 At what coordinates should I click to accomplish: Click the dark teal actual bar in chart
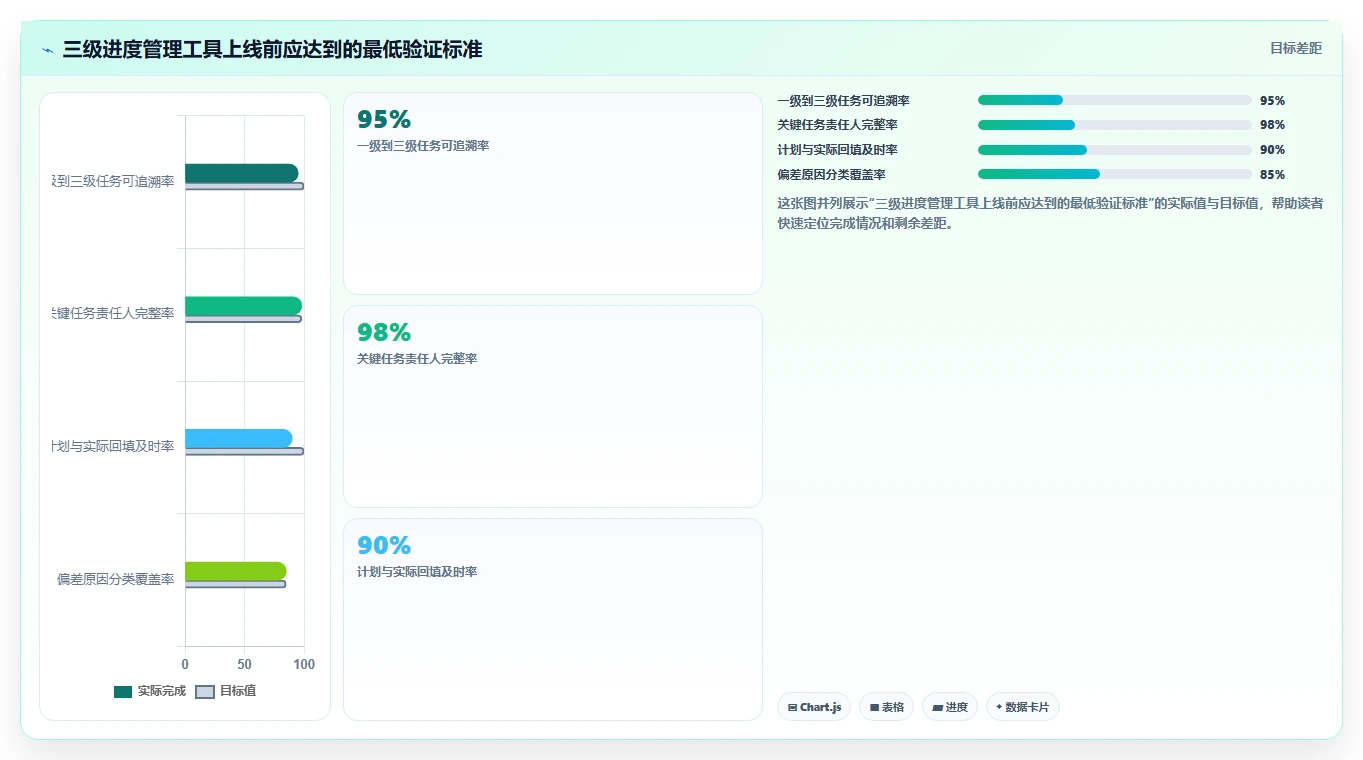(241, 173)
